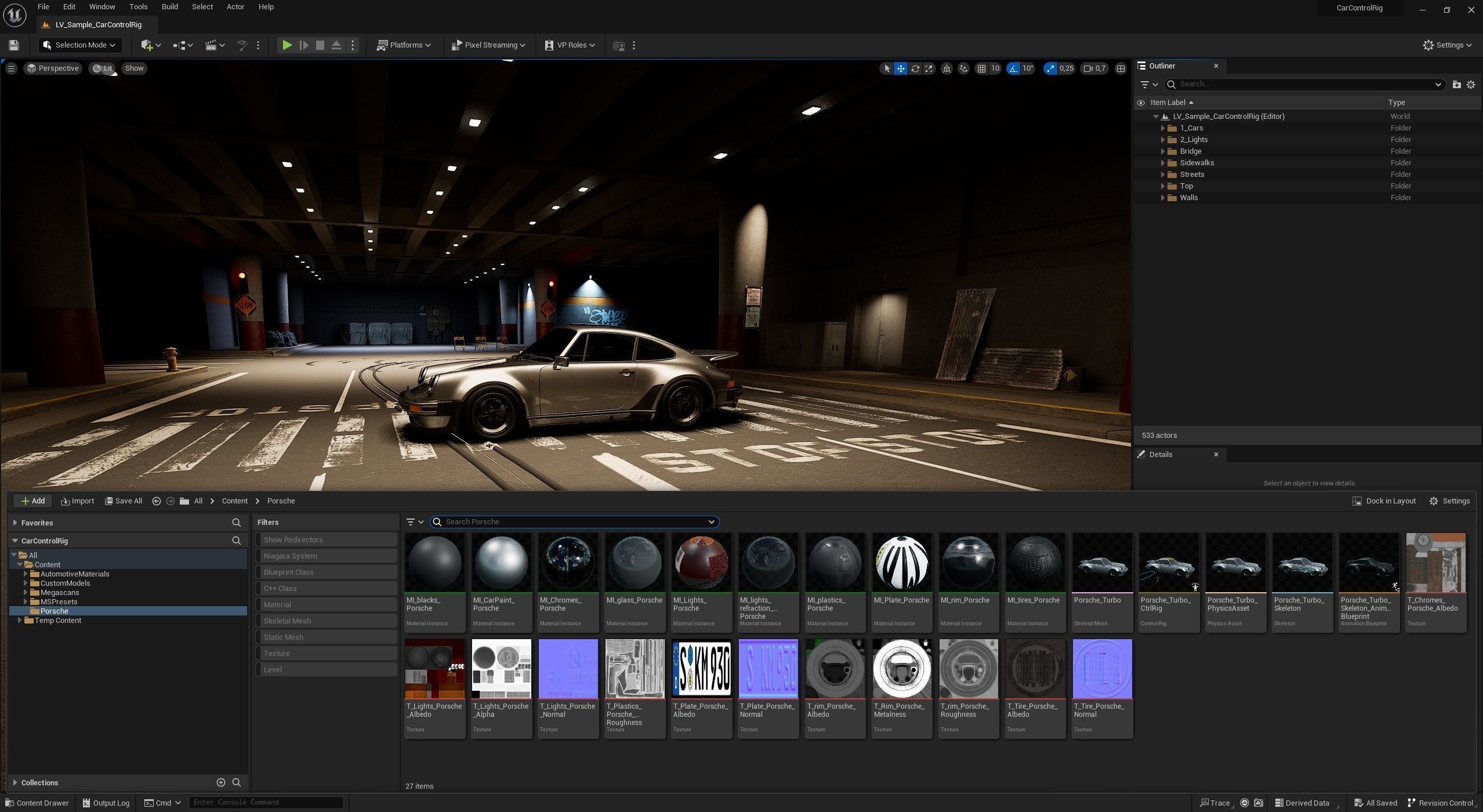Select the Porsche_Turbo_CtrlRig asset thumbnail

click(1169, 563)
